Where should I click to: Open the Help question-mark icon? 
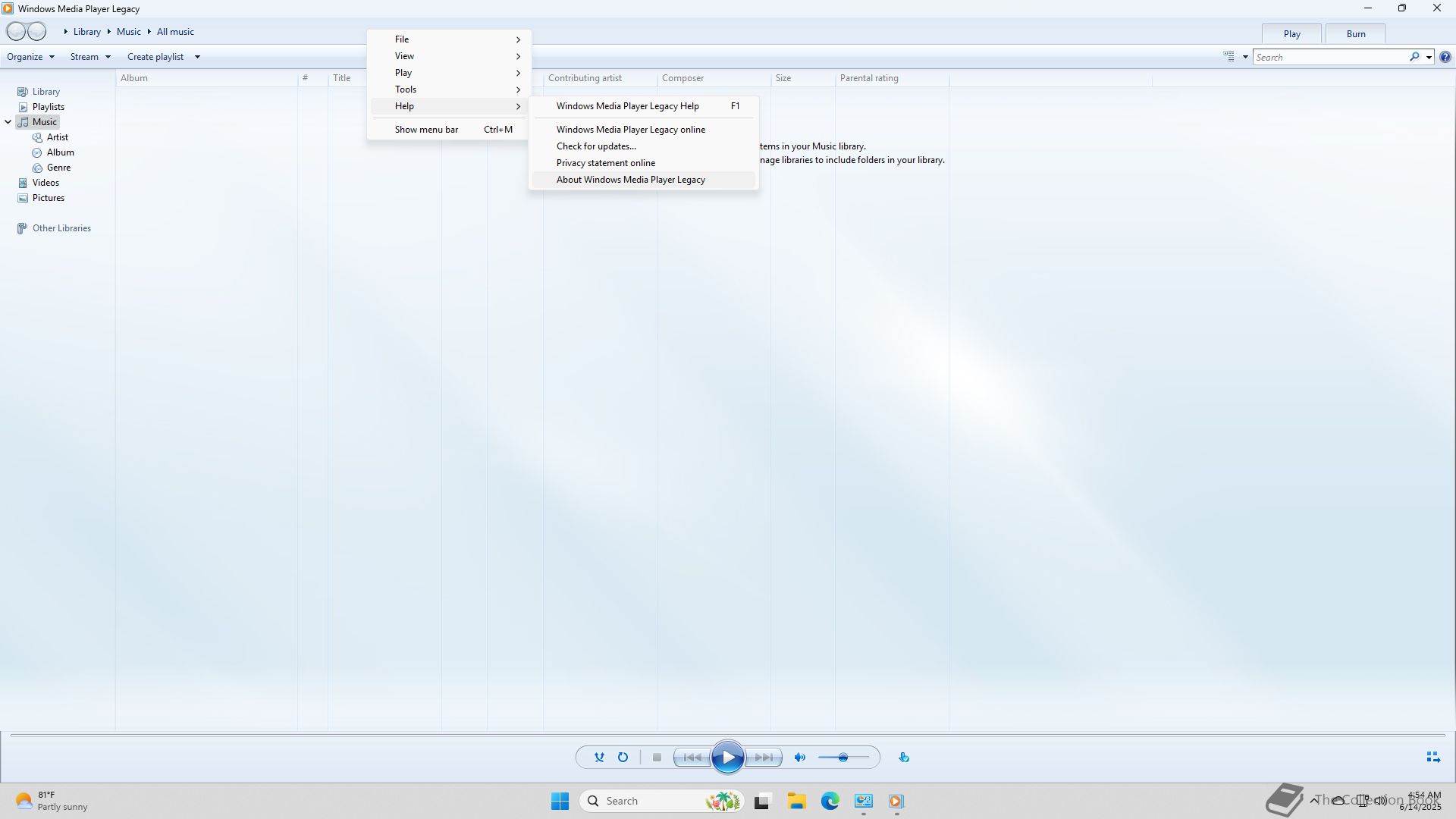pyautogui.click(x=1445, y=57)
